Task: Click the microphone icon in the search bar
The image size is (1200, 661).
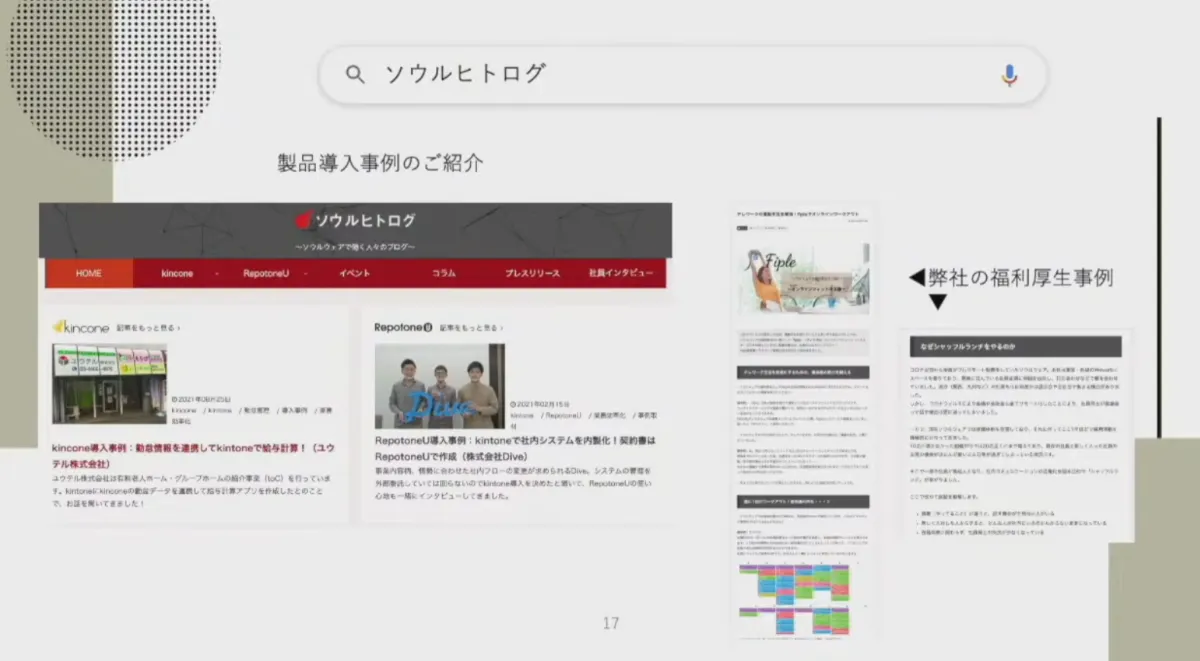Action: 1010,74
